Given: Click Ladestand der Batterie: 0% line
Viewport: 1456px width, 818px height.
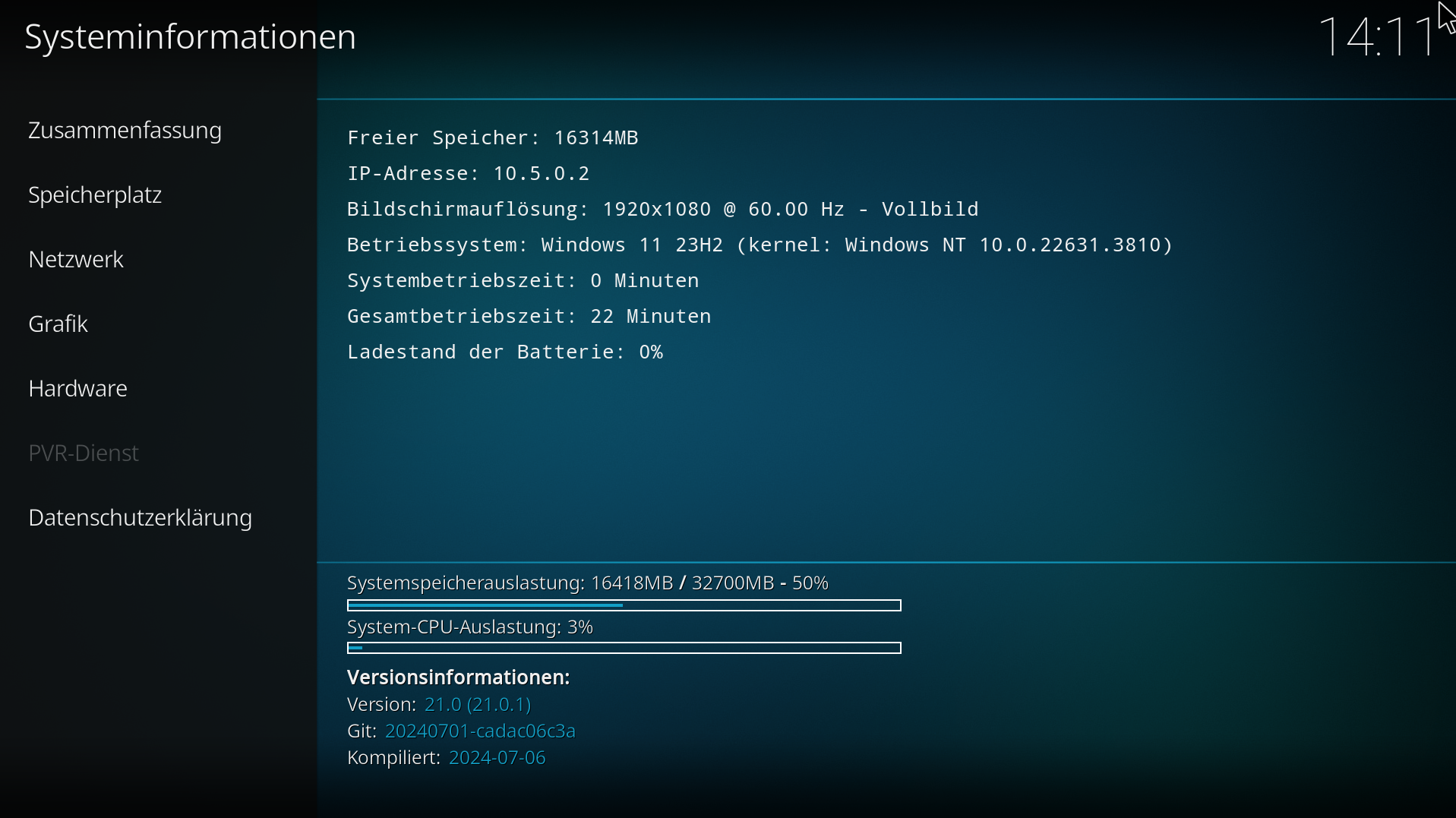Looking at the screenshot, I should [x=505, y=352].
